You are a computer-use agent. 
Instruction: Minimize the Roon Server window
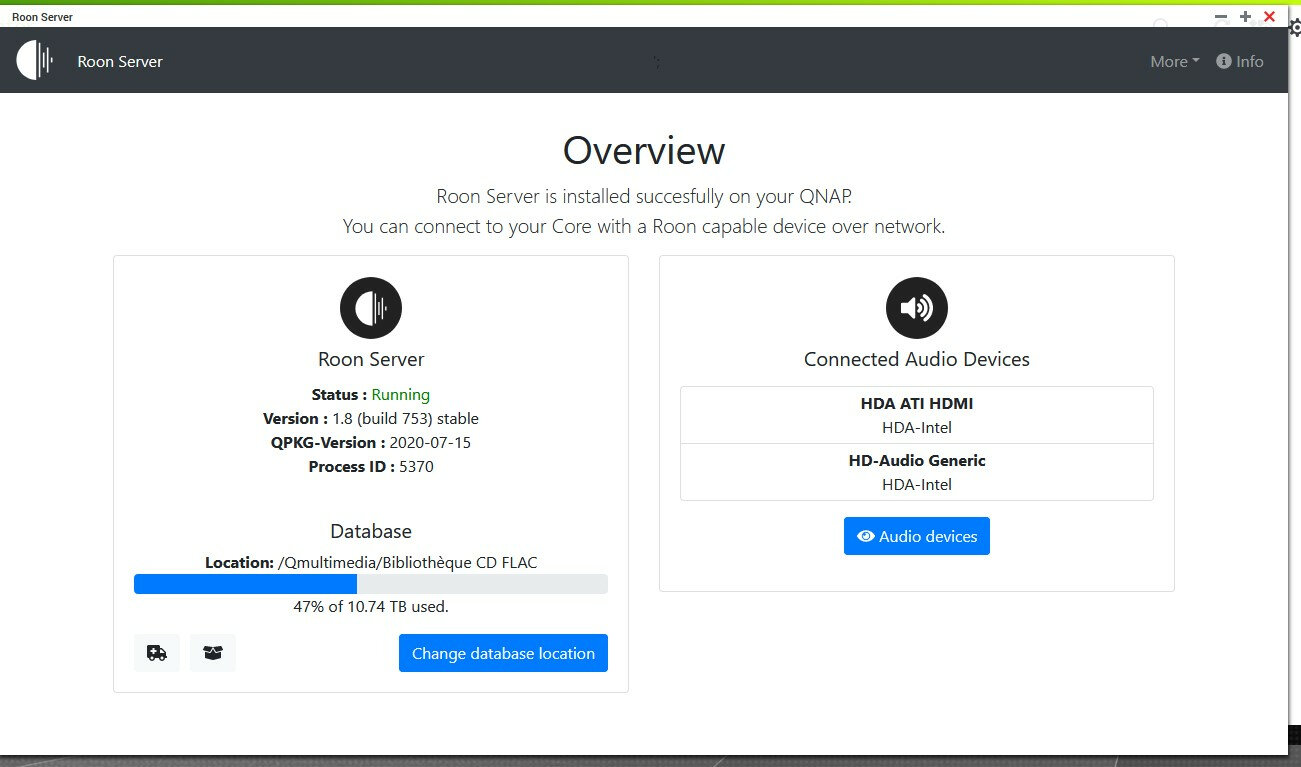point(1221,16)
